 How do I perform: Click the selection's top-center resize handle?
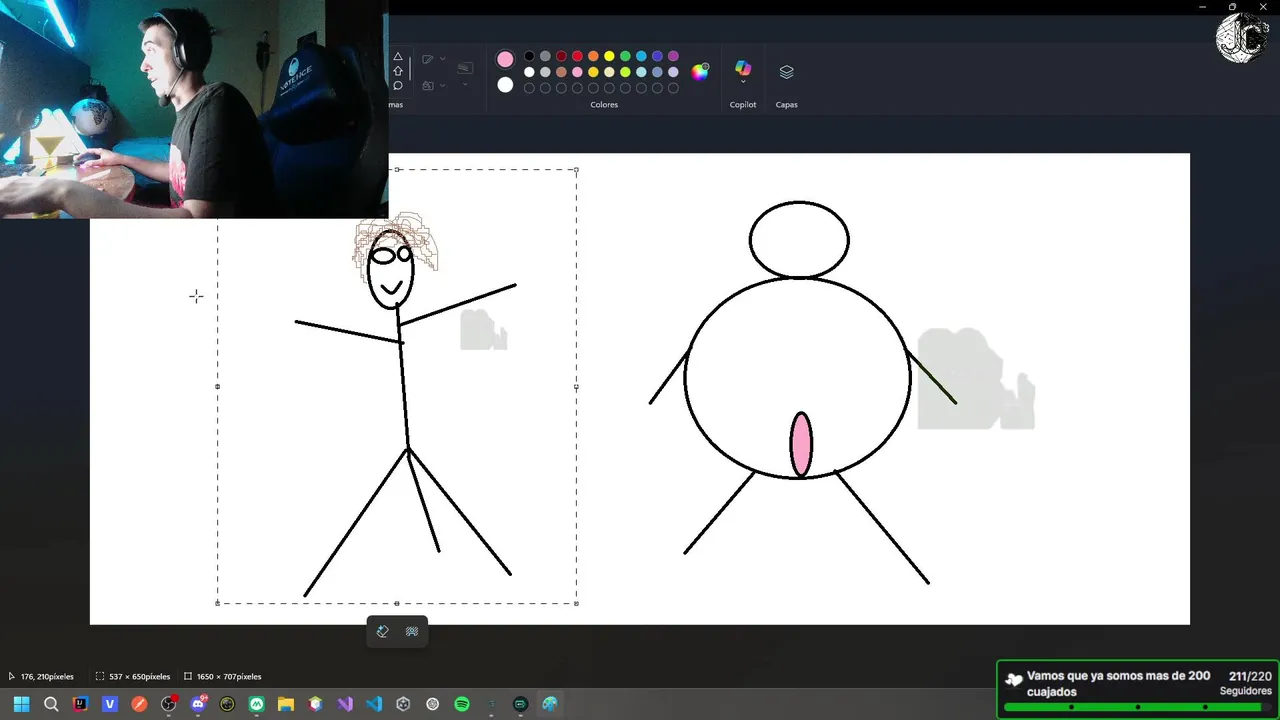point(397,169)
